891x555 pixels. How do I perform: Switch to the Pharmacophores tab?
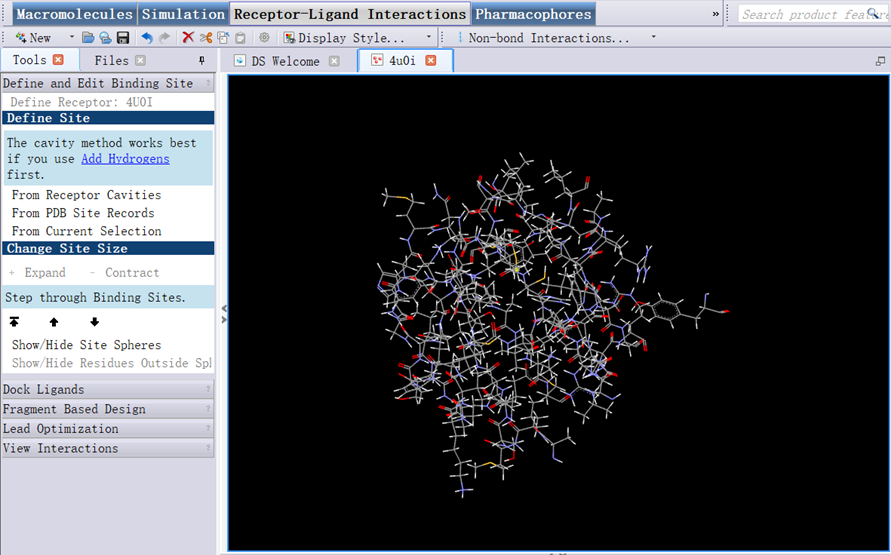(533, 14)
